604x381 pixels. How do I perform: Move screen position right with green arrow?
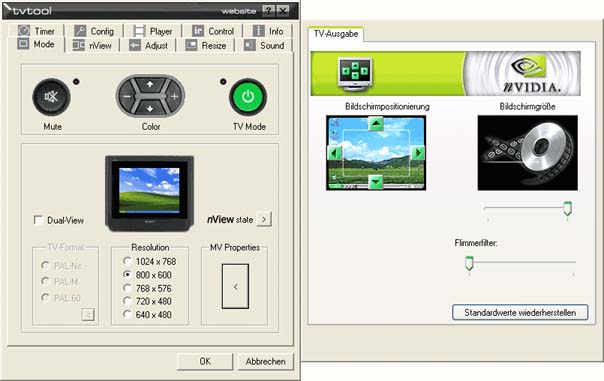418,153
